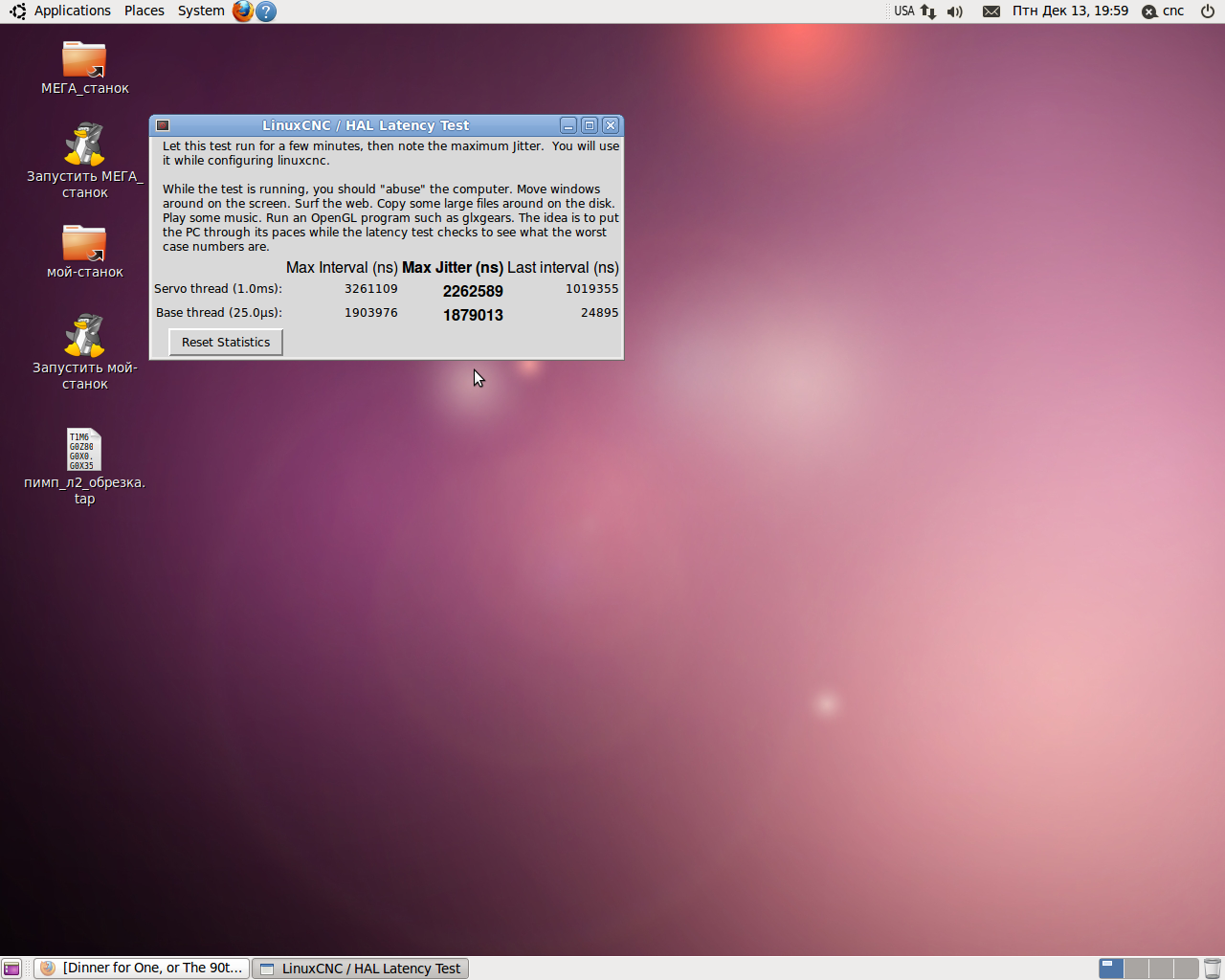Screen dimensions: 1225x980
Task: Click the Max Interval (ns) column header
Action: 342,268
